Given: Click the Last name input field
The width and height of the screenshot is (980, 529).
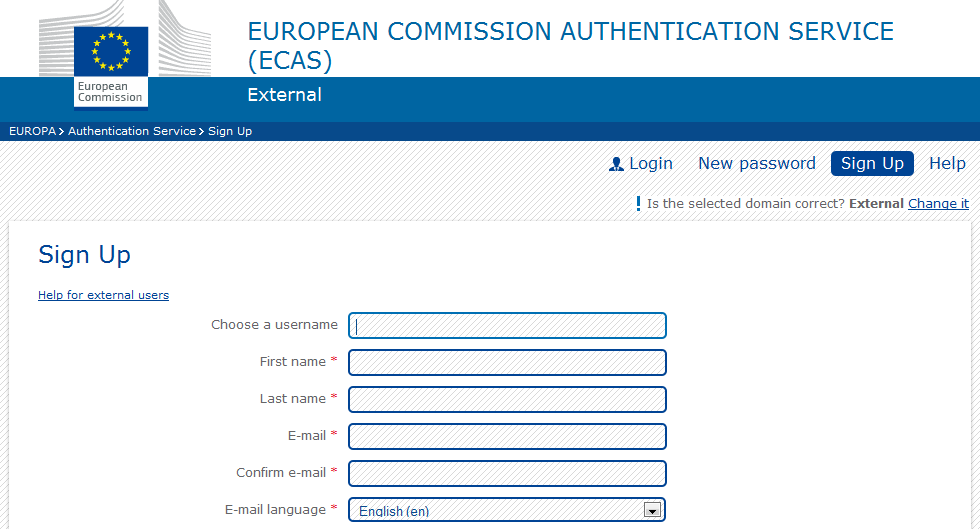Looking at the screenshot, I should (507, 400).
